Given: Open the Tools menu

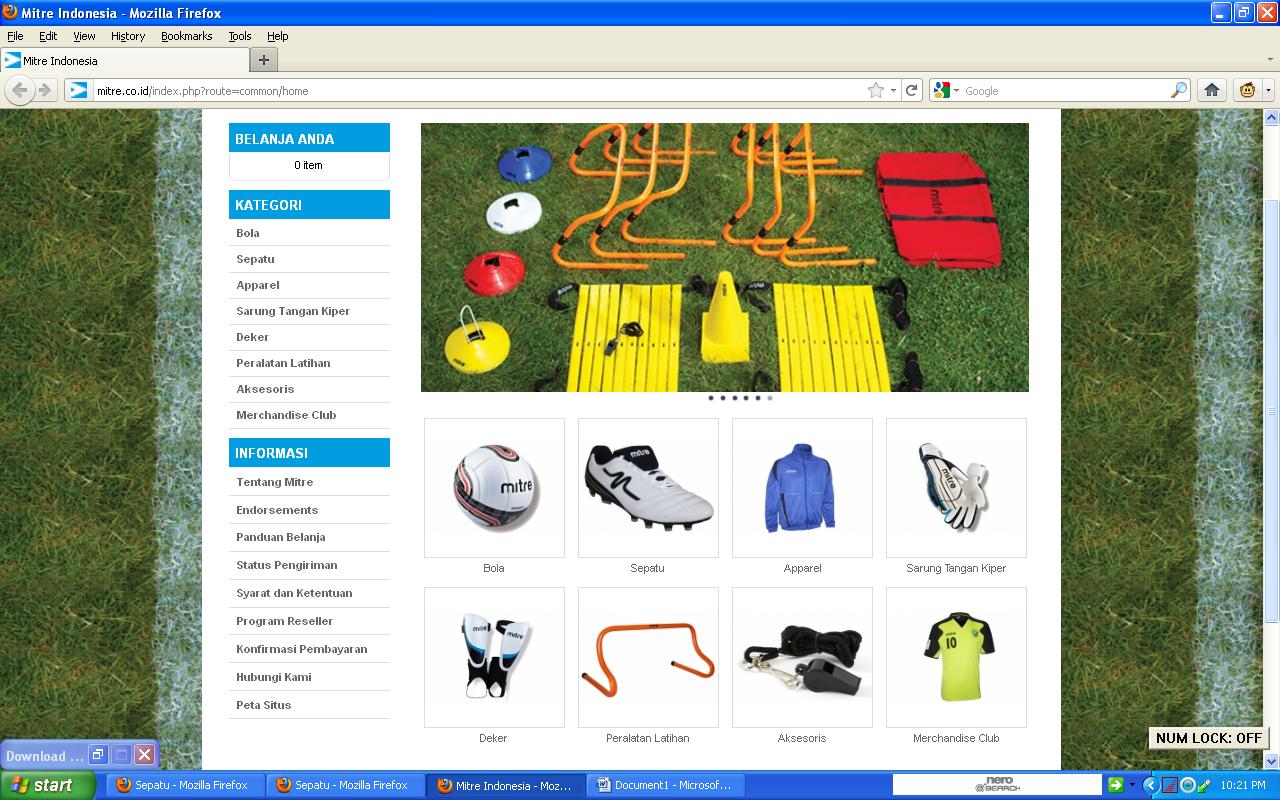Looking at the screenshot, I should point(240,36).
